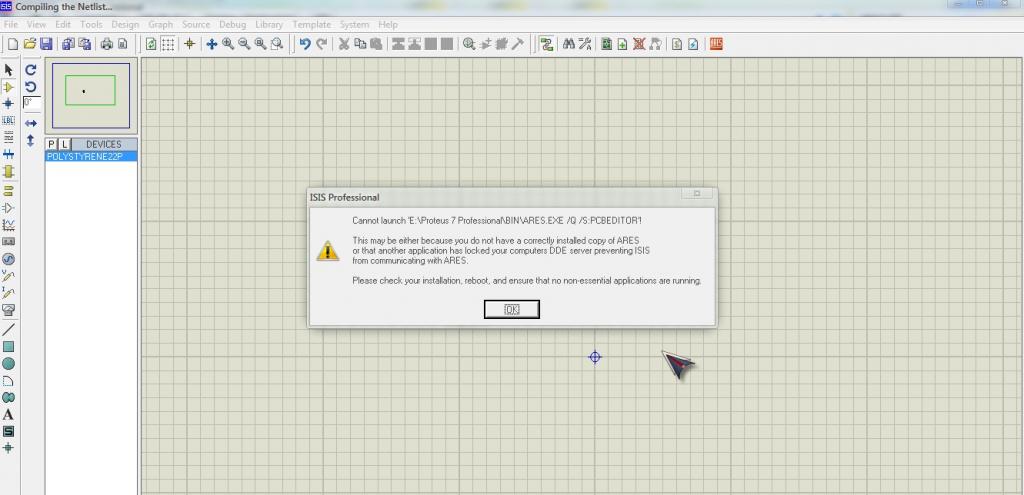Open an existing design with folder icon
This screenshot has width=1024, height=495.
coord(29,44)
